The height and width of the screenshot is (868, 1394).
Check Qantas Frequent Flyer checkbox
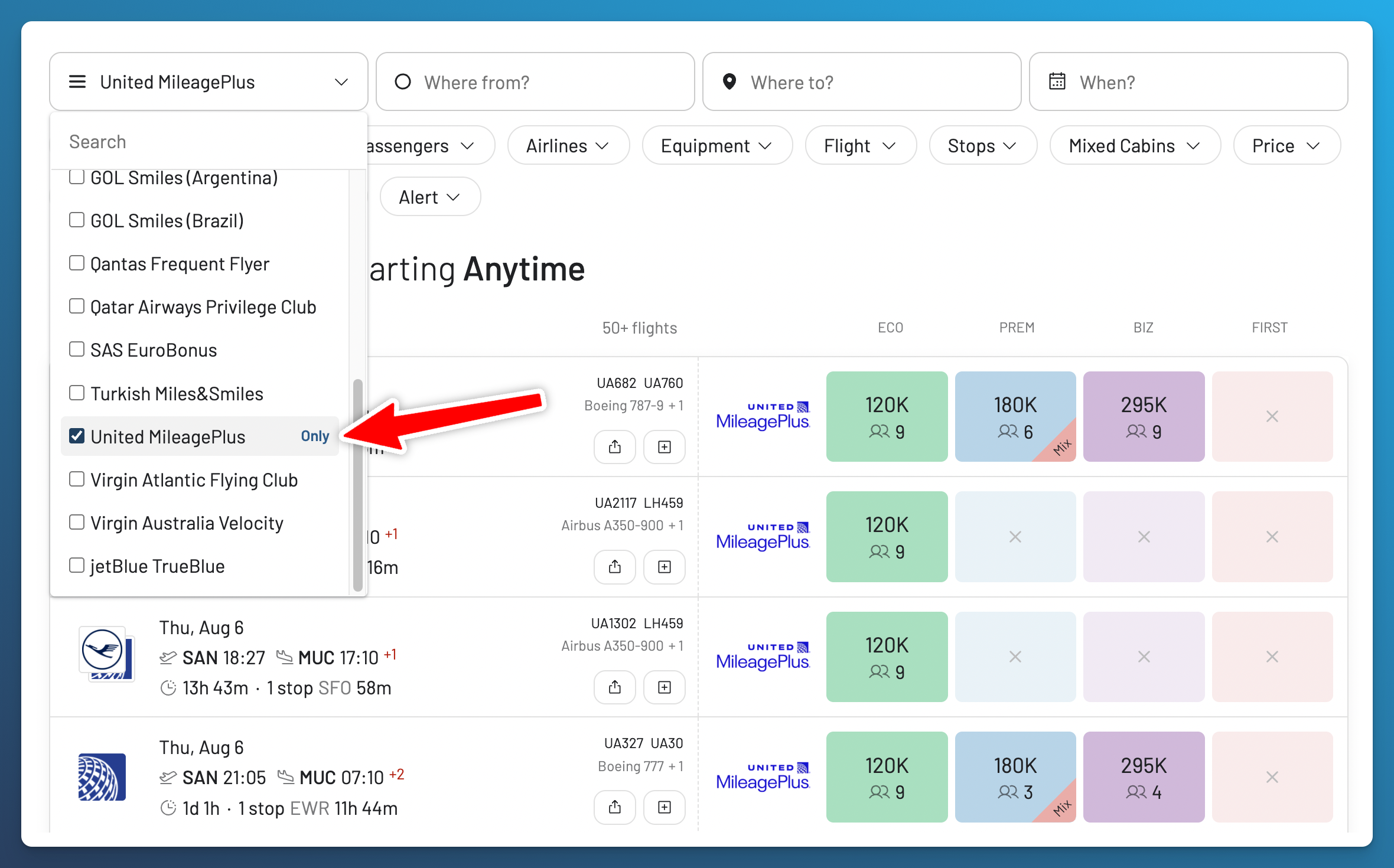tap(77, 263)
